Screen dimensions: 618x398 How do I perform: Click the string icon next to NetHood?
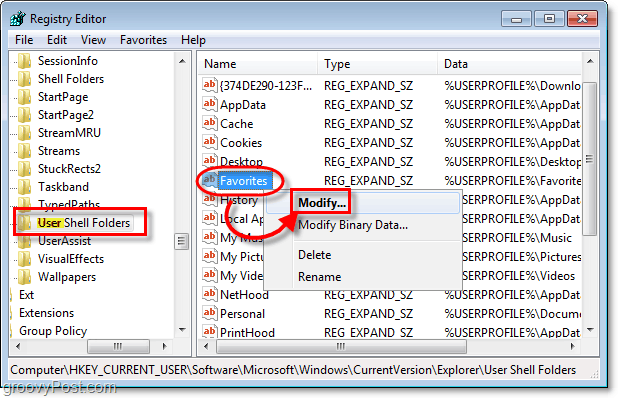pyautogui.click(x=209, y=294)
